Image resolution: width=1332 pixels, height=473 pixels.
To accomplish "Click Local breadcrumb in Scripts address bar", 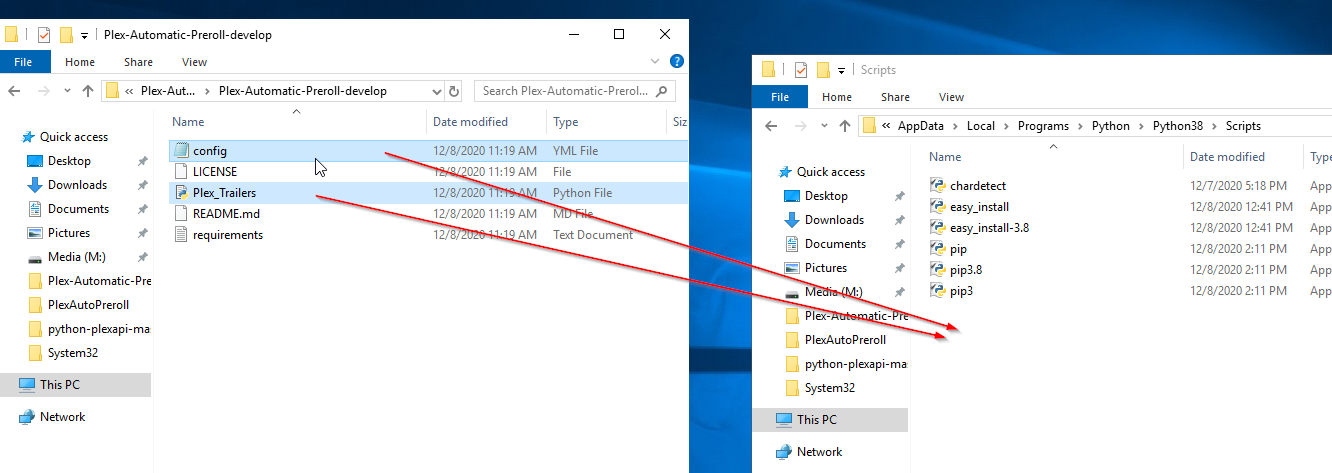I will [981, 126].
